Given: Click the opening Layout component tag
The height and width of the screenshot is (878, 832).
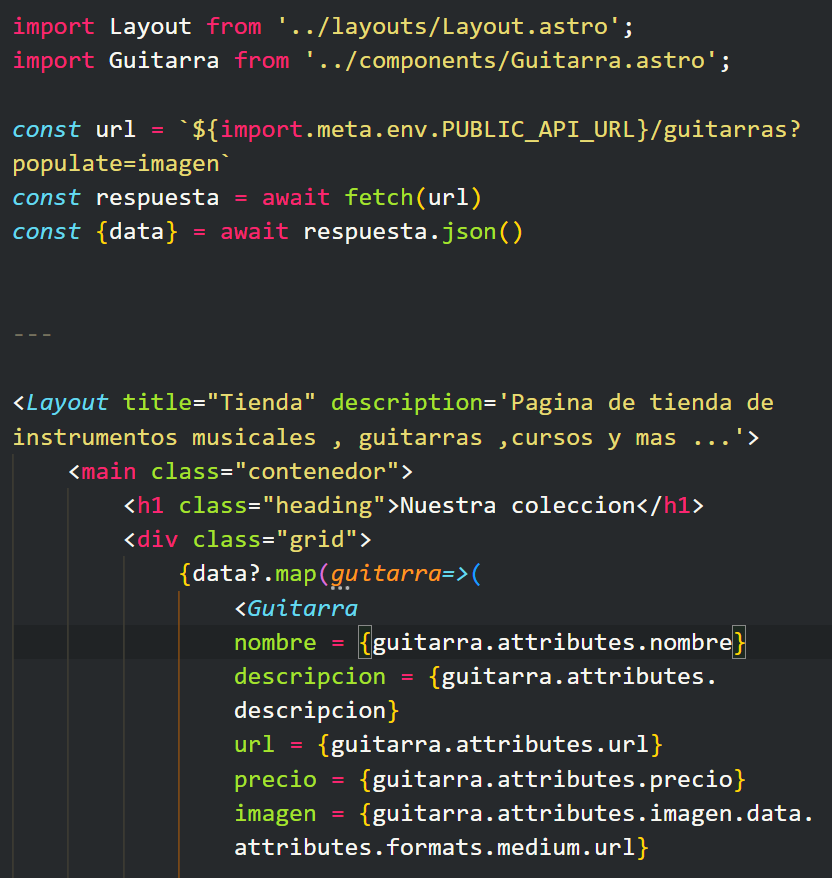Looking at the screenshot, I should (x=67, y=403).
